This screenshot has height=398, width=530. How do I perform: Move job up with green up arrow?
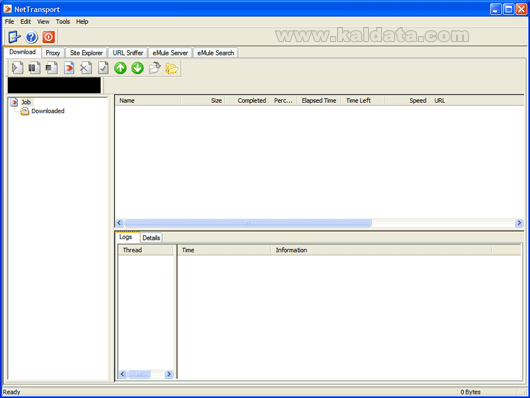(120, 68)
